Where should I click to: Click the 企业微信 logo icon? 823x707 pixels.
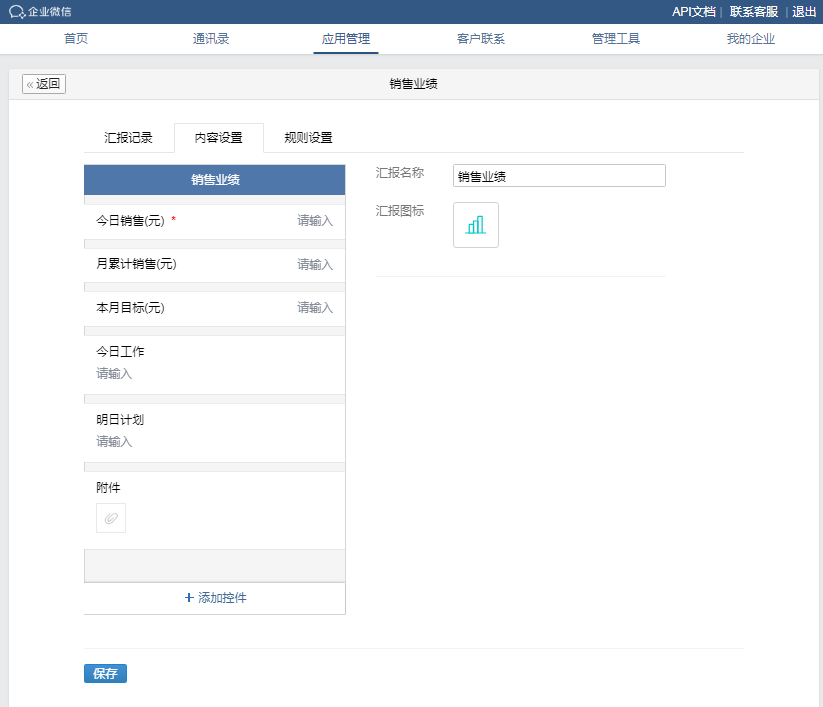point(17,12)
